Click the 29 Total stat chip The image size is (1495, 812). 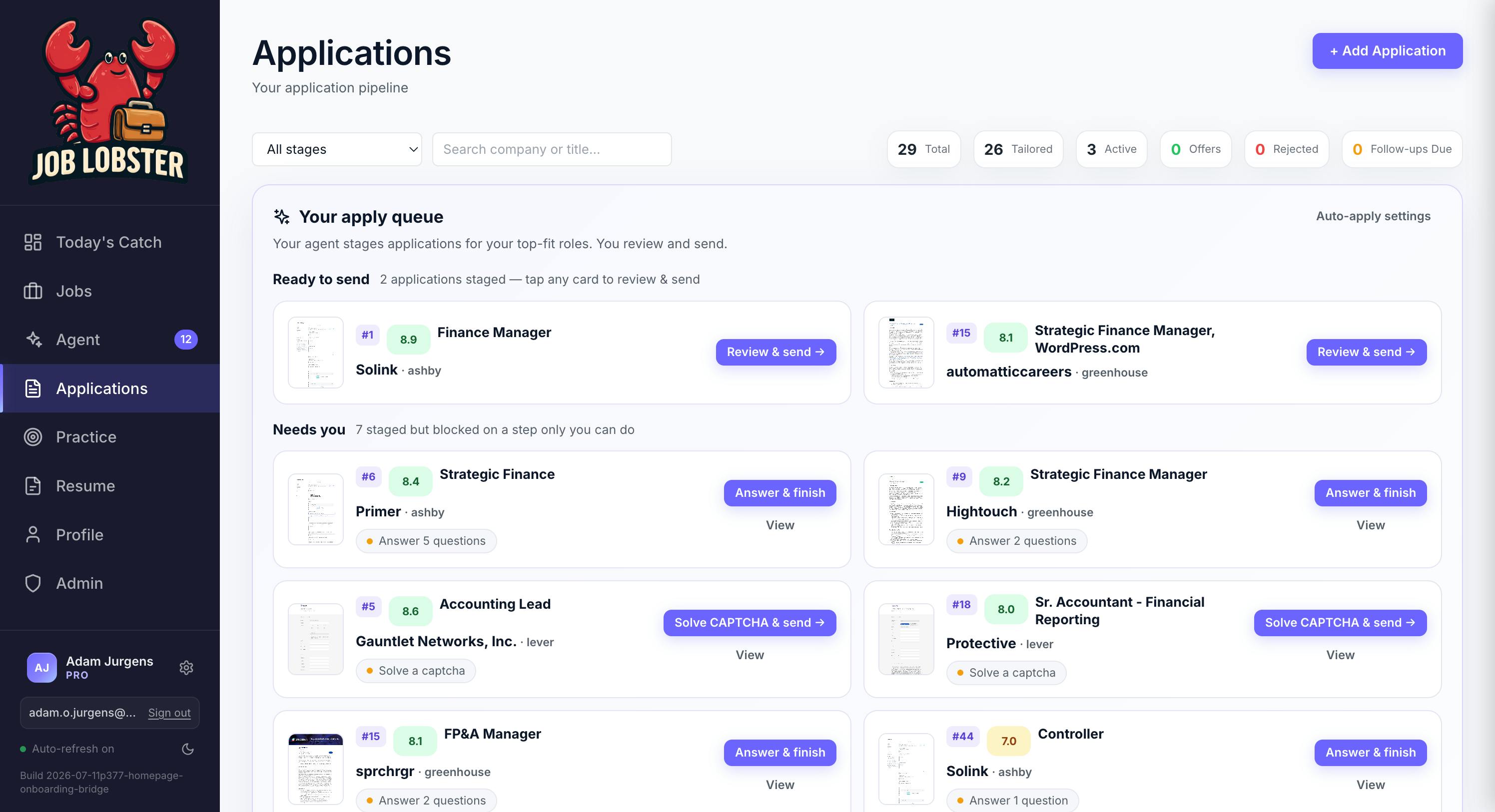tap(923, 149)
